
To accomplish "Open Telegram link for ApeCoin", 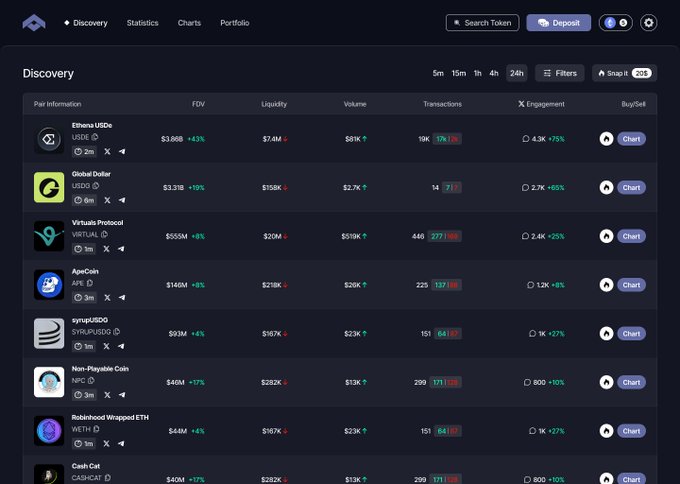I will tap(122, 298).
